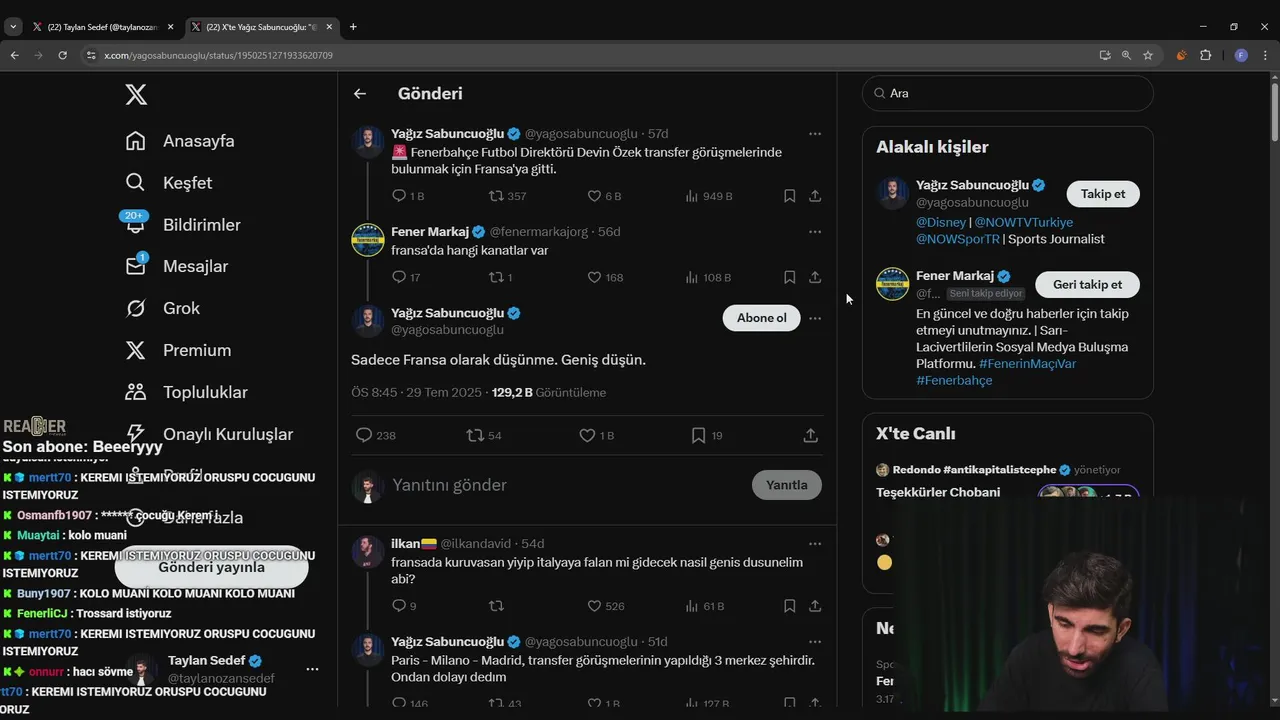Viewport: 1280px width, 720px height.
Task: Click the Ara search field
Action: click(1008, 93)
